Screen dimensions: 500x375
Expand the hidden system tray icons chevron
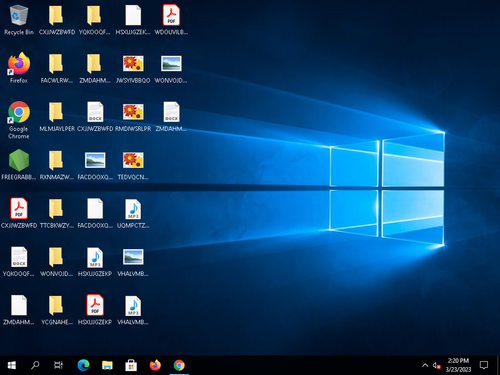(425, 365)
